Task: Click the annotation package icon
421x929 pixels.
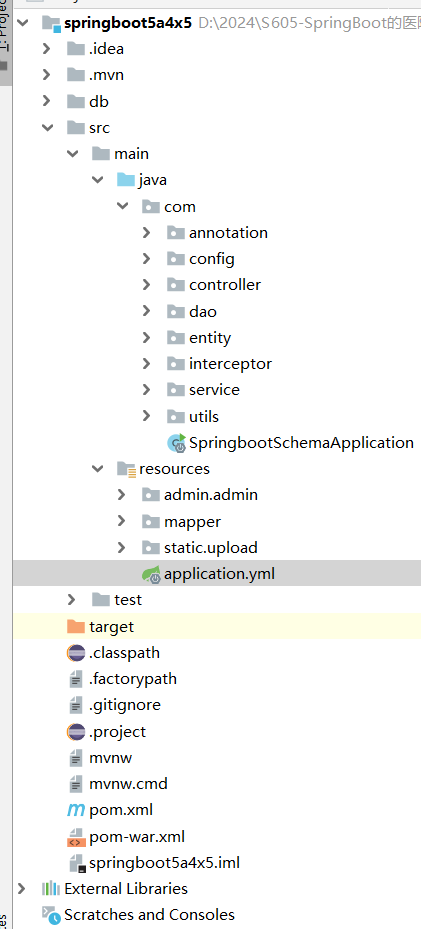Action: click(x=175, y=232)
